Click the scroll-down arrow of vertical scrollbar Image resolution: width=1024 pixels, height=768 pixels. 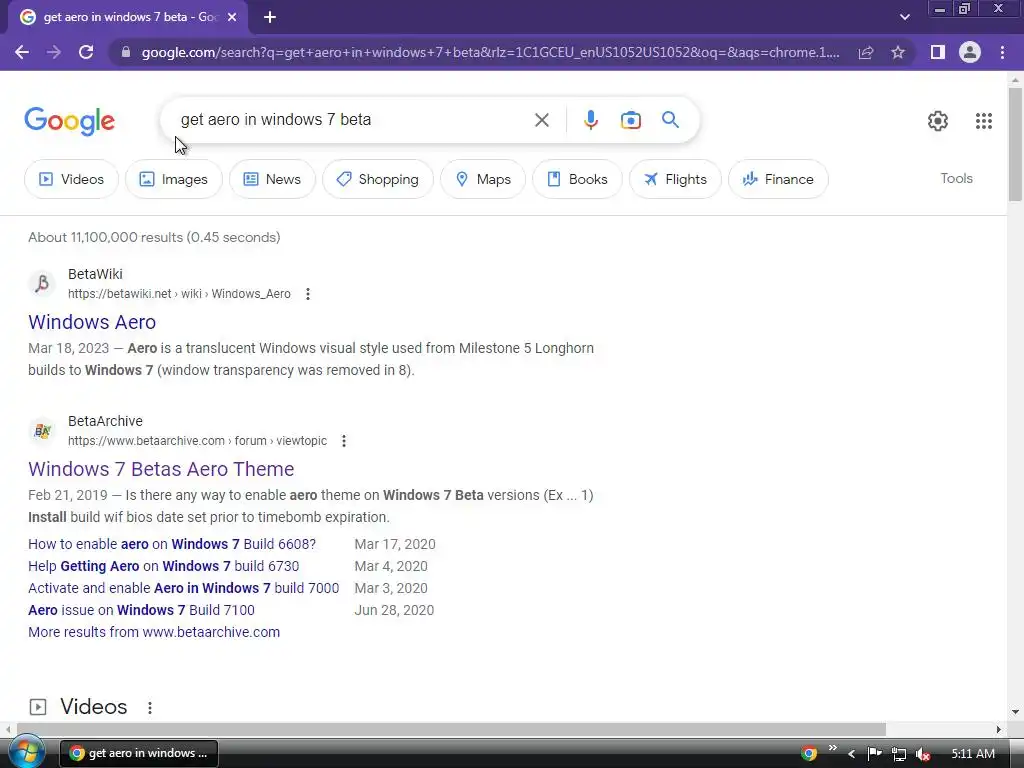click(1015, 712)
